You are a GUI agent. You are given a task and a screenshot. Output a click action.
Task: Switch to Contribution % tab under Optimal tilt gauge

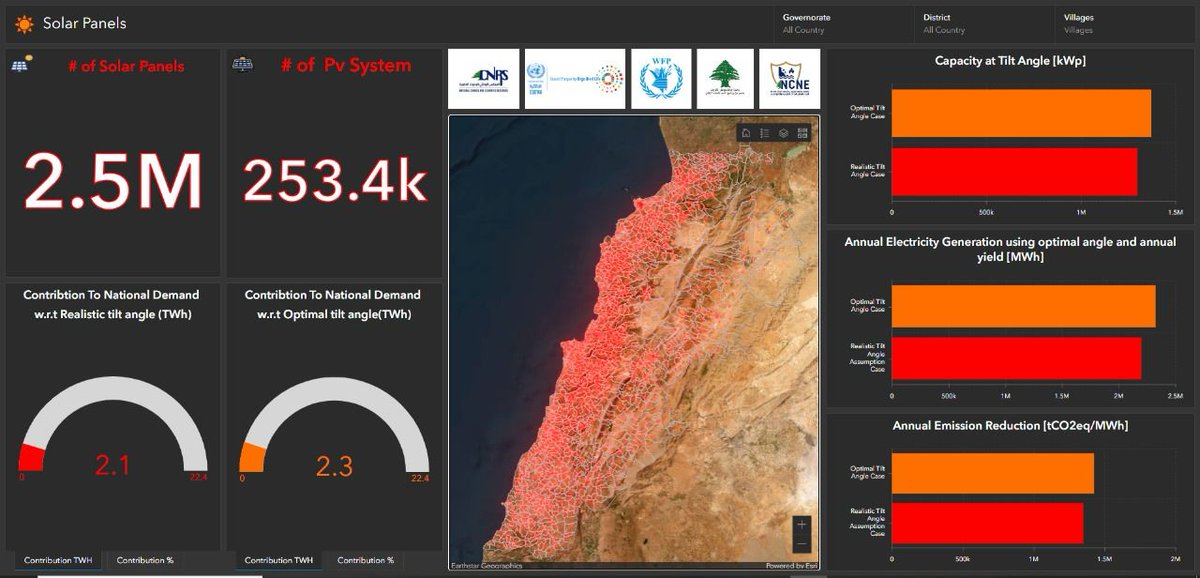pyautogui.click(x=366, y=560)
